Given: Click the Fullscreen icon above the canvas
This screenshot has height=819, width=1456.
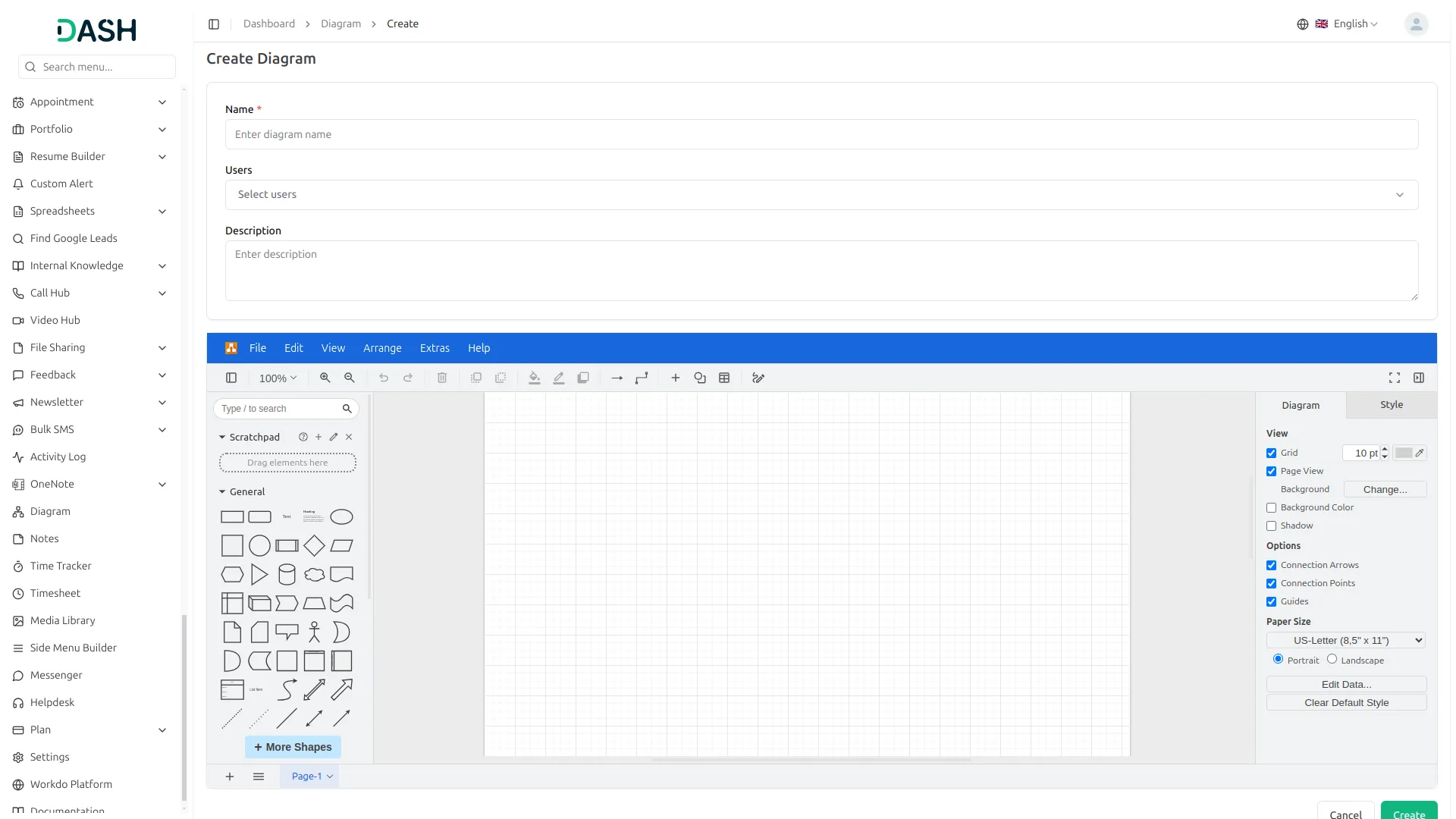Looking at the screenshot, I should pos(1395,378).
